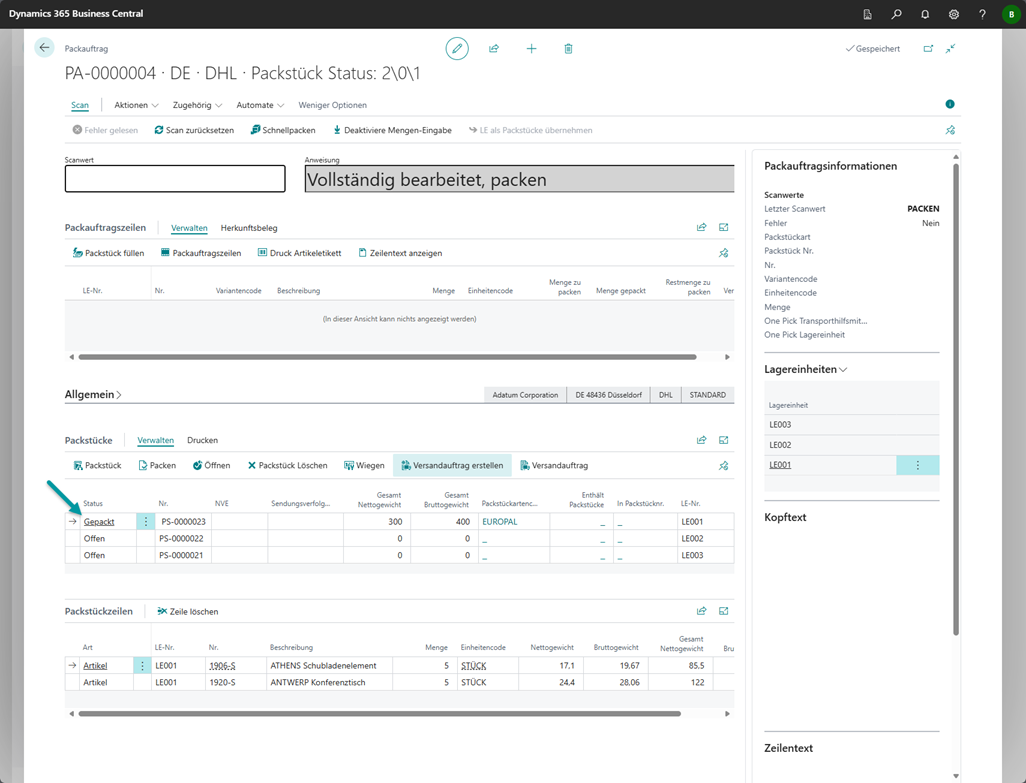Switch to the Drucken tab in Packstücke
This screenshot has width=1026, height=783.
[202, 440]
